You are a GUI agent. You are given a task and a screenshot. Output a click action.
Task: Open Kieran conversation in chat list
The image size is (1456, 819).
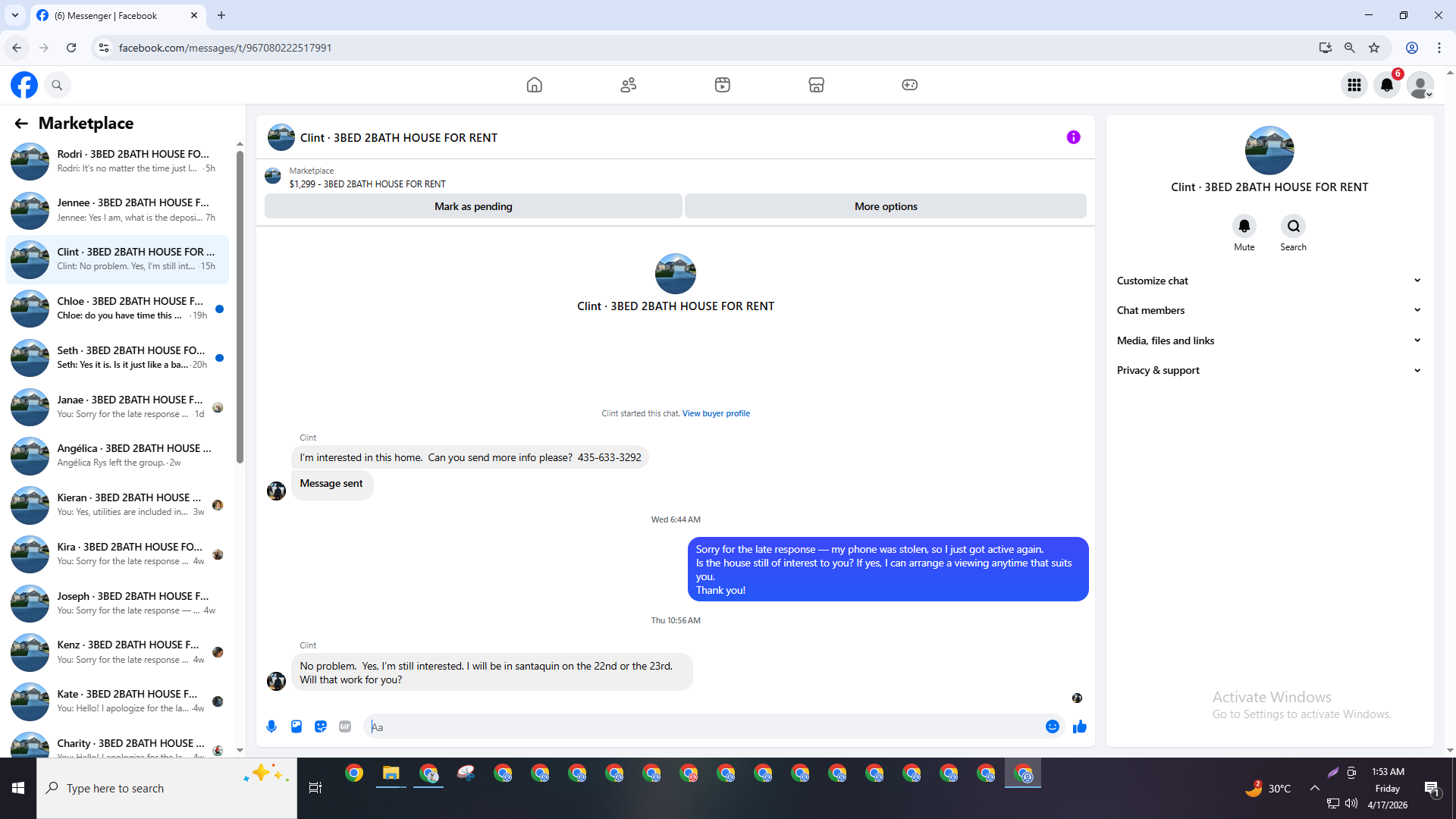118,505
